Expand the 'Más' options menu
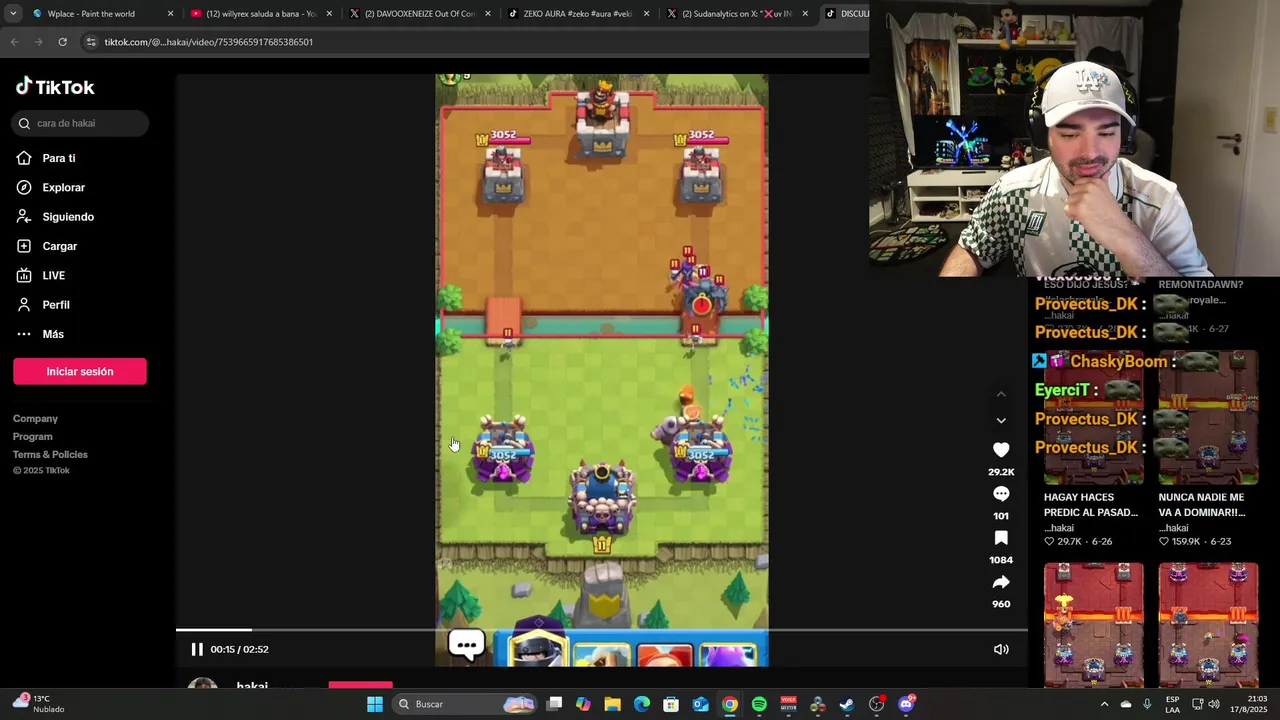The height and width of the screenshot is (720, 1280). [x=53, y=334]
